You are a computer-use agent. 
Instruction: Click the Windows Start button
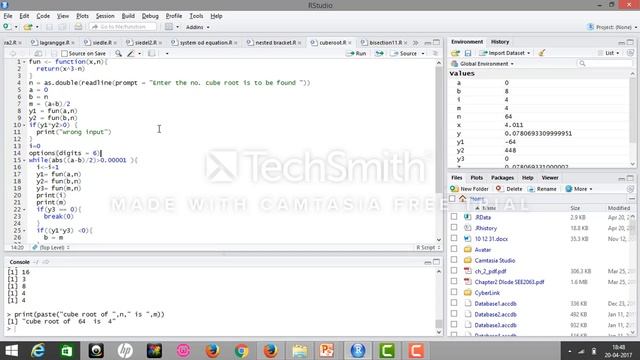tap(11, 351)
